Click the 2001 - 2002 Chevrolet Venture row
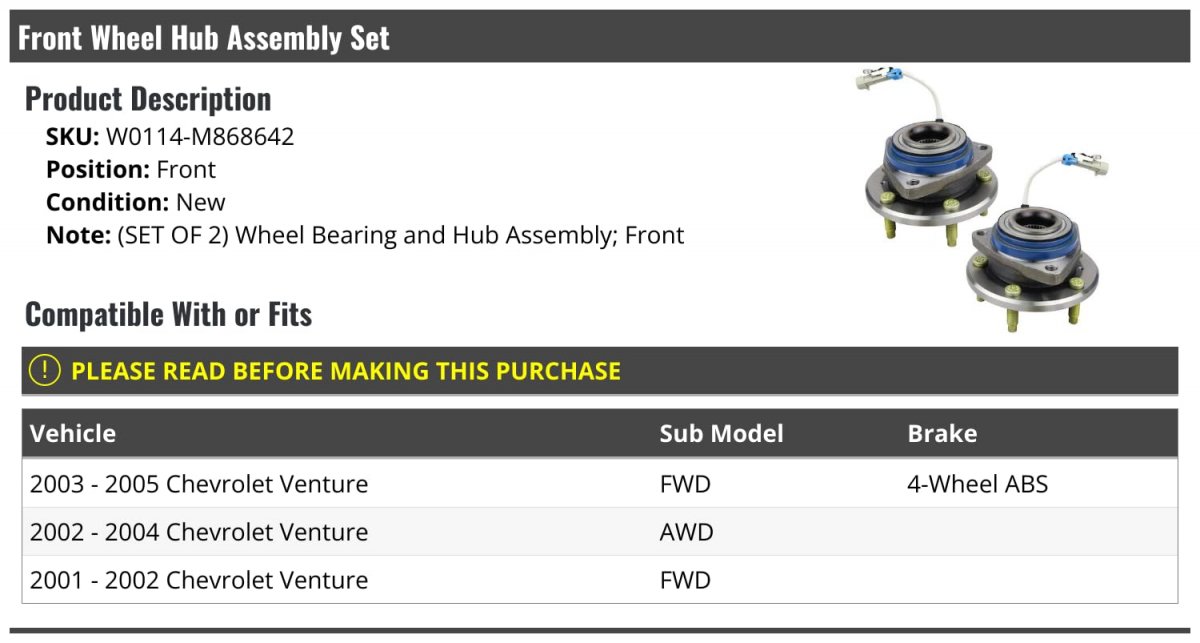This screenshot has width=1200, height=643. 199,580
